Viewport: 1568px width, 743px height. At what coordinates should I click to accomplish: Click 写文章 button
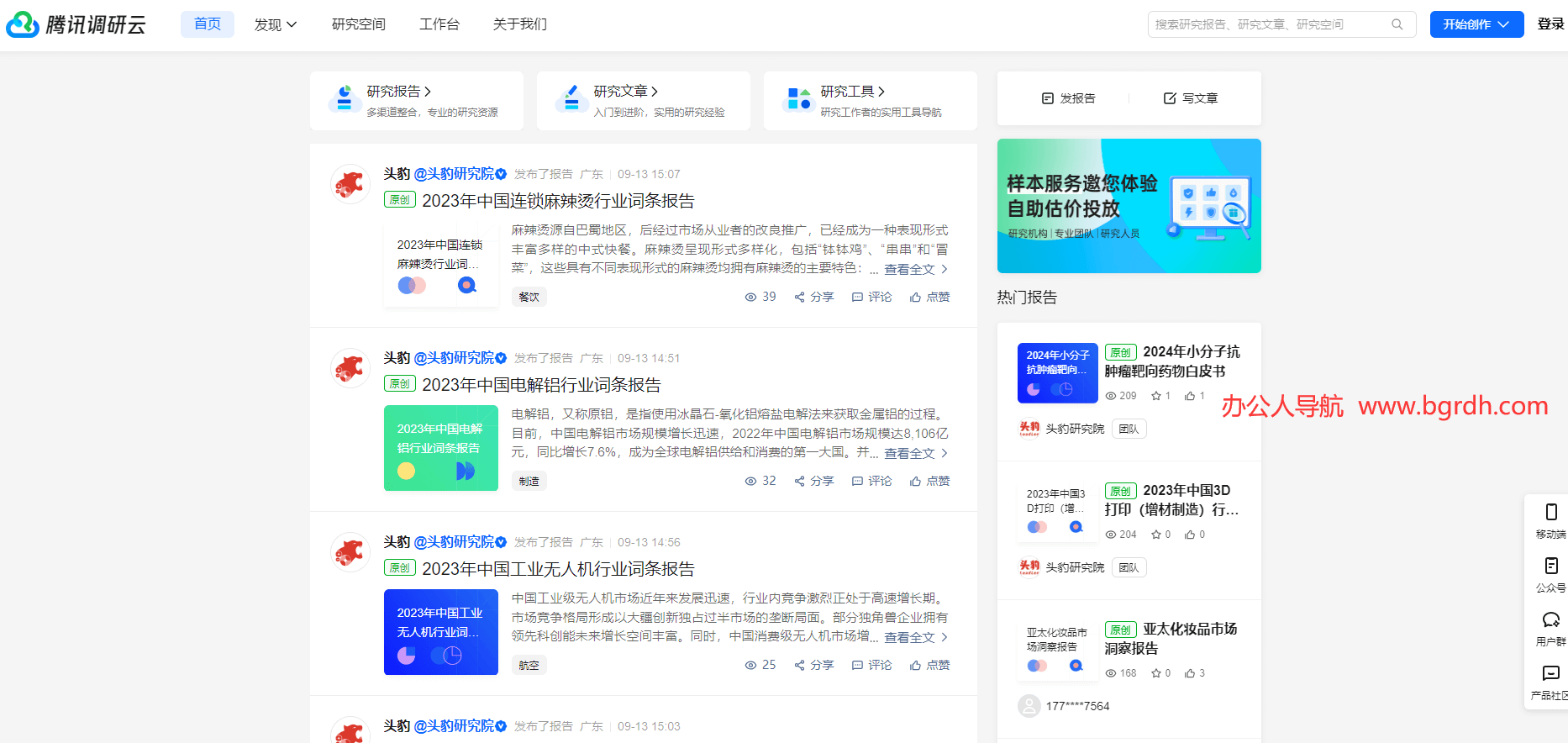pos(1190,98)
